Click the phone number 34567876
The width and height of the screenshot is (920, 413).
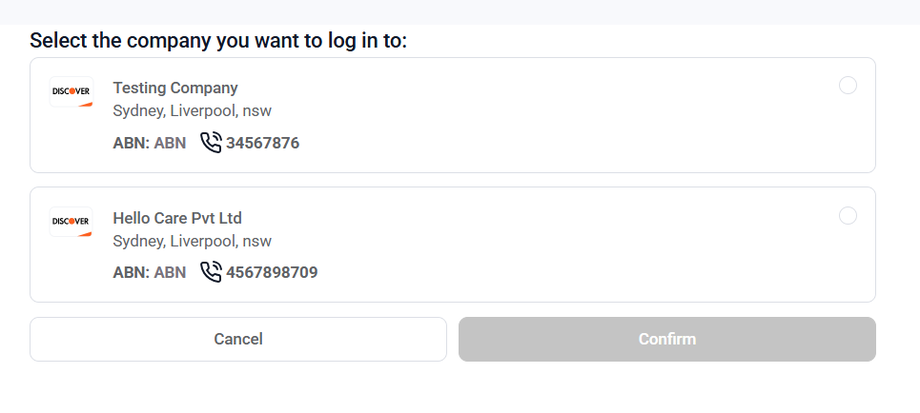coord(262,143)
